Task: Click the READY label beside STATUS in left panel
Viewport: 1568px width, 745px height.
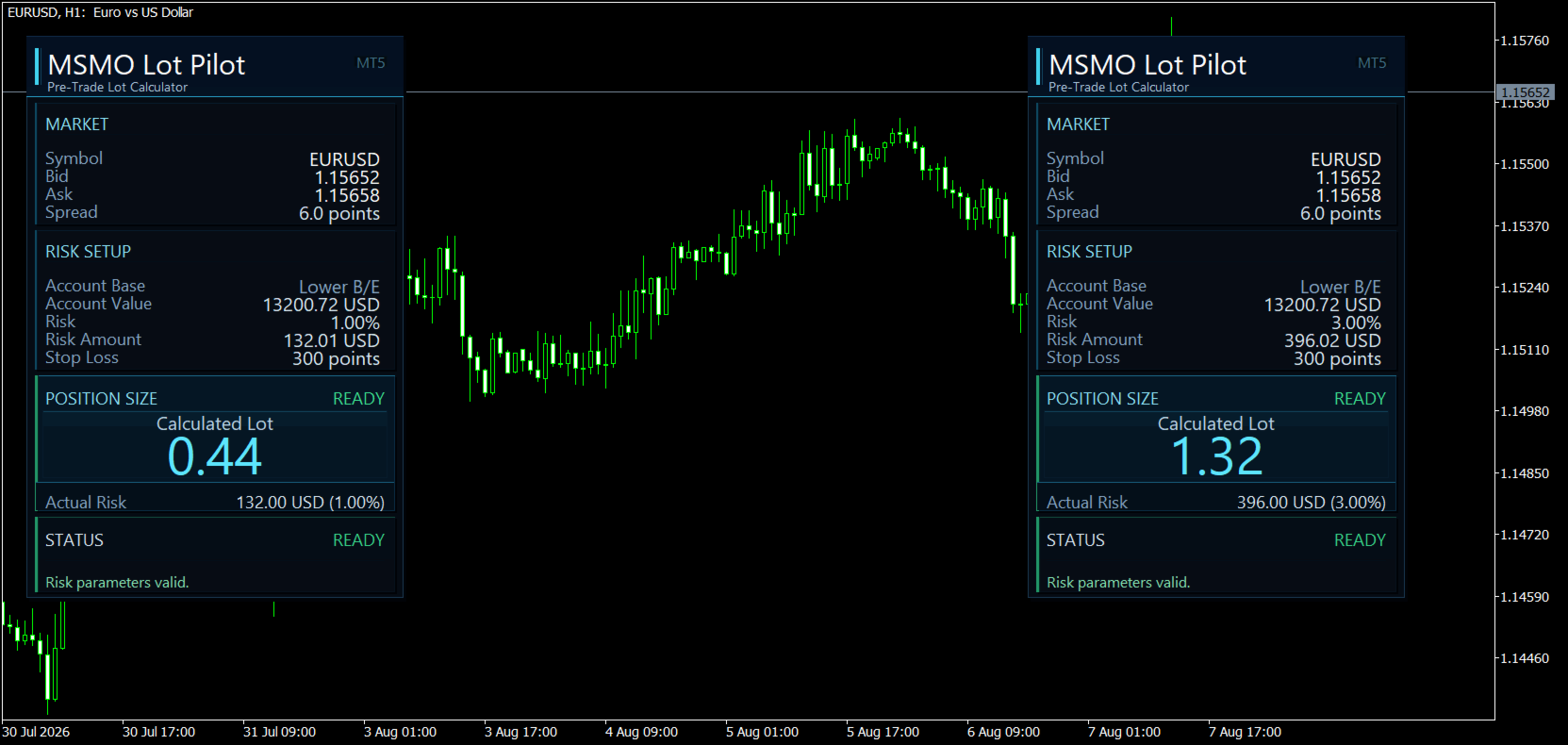Action: coord(358,540)
